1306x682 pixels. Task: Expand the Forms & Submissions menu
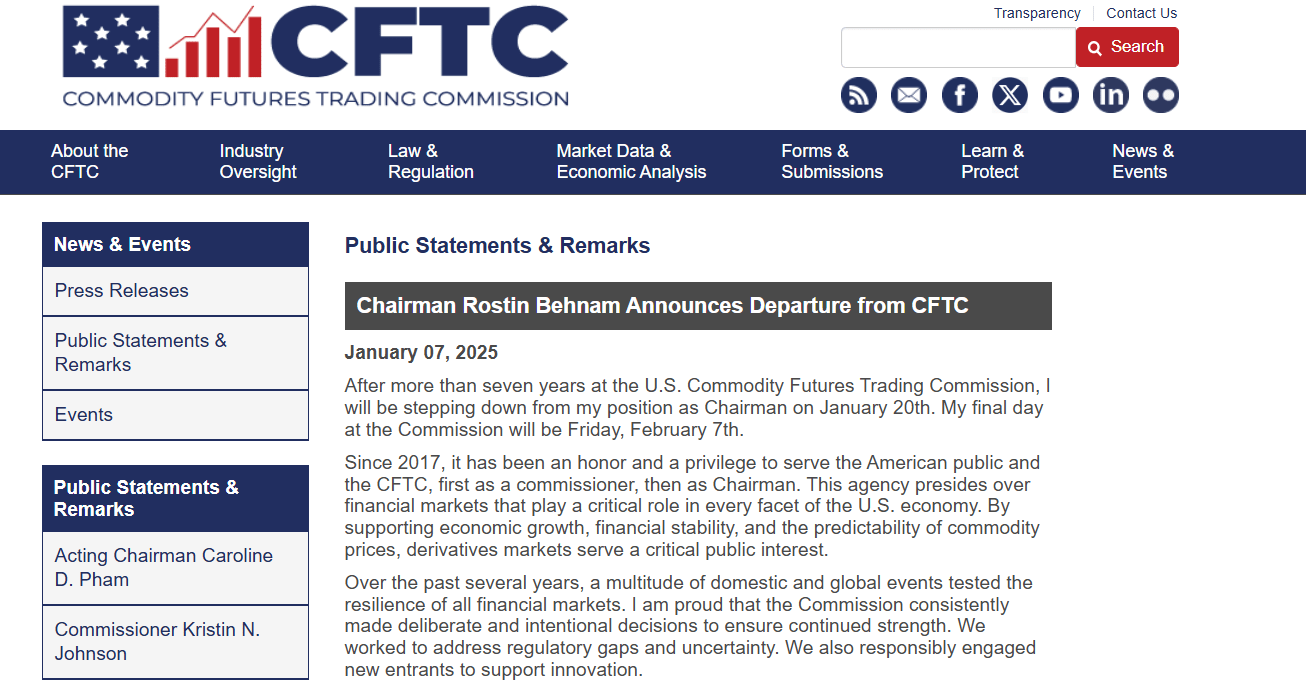(x=832, y=161)
